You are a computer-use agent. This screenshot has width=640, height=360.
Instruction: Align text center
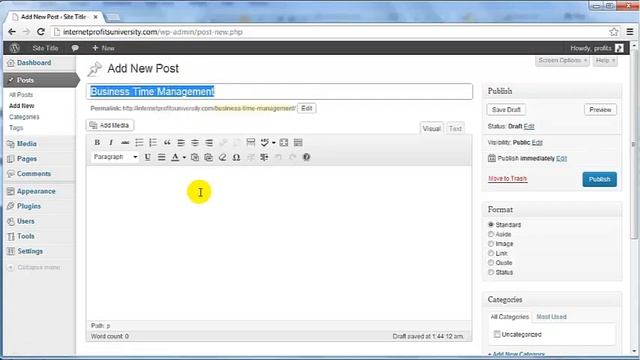click(195, 142)
